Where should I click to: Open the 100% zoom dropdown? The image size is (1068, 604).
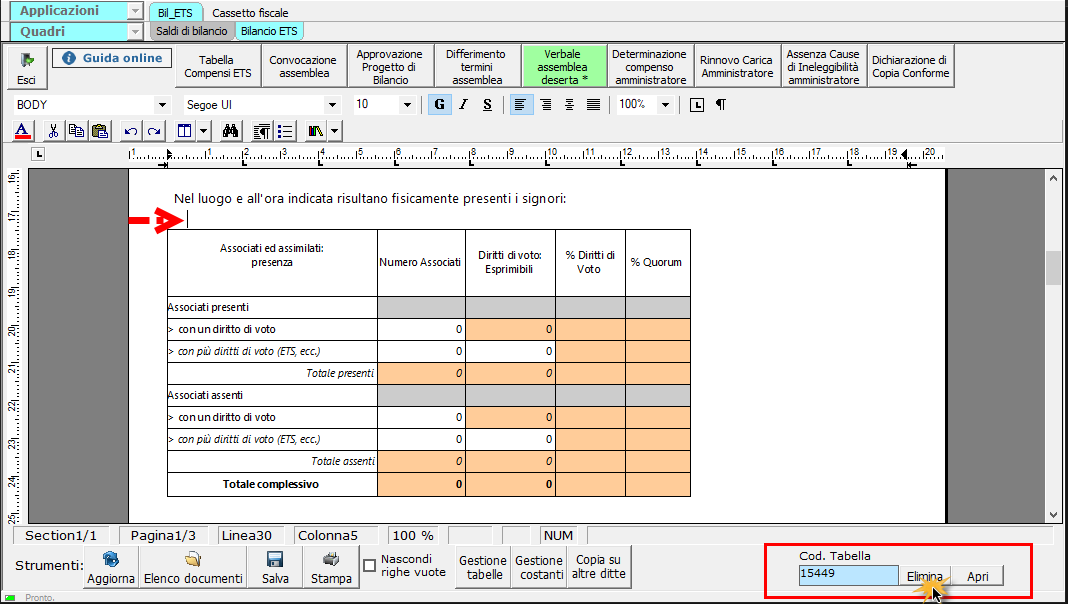[x=665, y=105]
